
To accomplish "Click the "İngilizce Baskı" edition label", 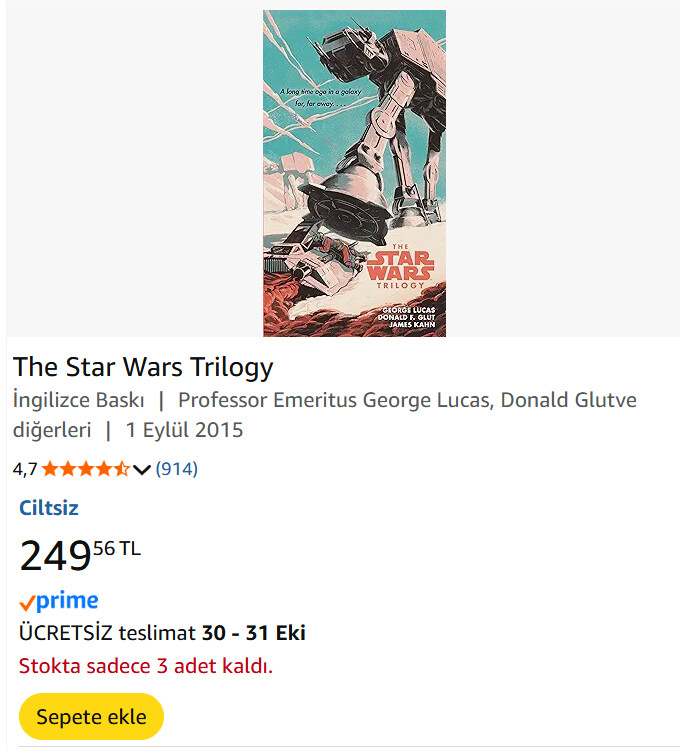I will point(79,400).
